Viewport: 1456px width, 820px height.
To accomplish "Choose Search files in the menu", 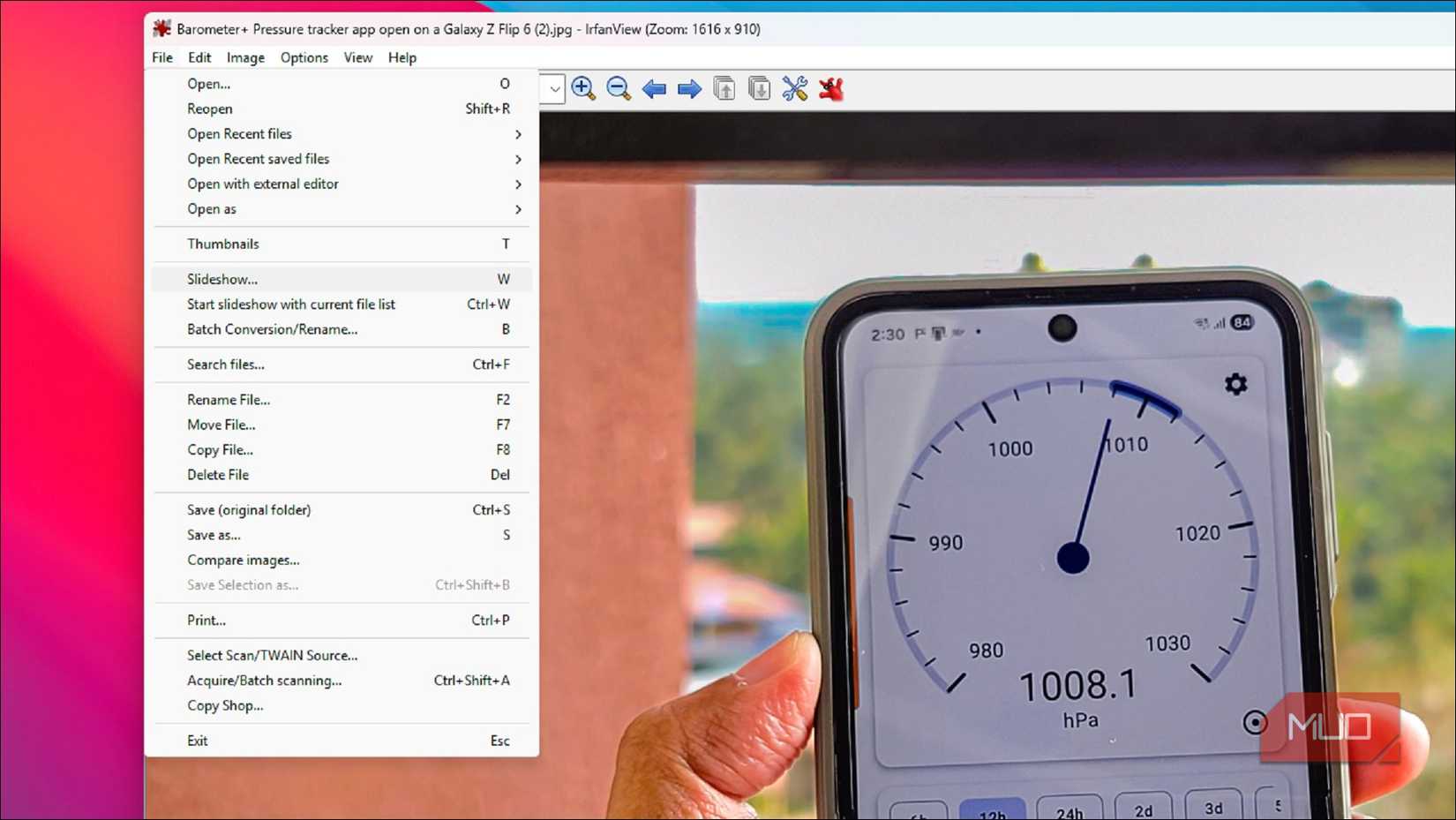I will (x=226, y=364).
